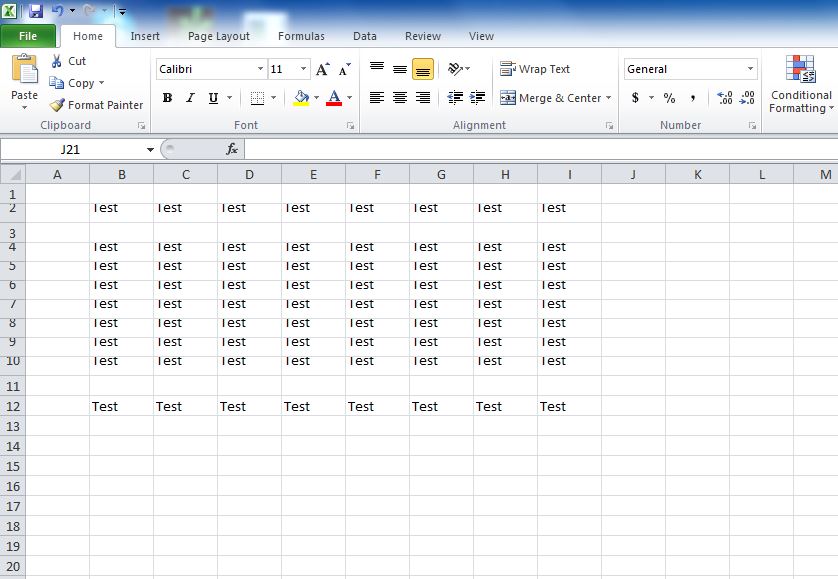This screenshot has height=579, width=838.
Task: Click the Wrap Text button
Action: point(535,69)
